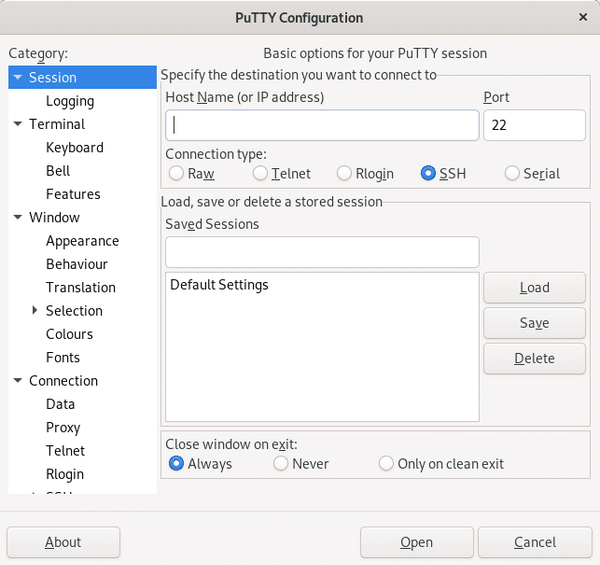Expand the Selection subcategory arrow
Viewport: 600px width, 565px height.
click(x=34, y=310)
